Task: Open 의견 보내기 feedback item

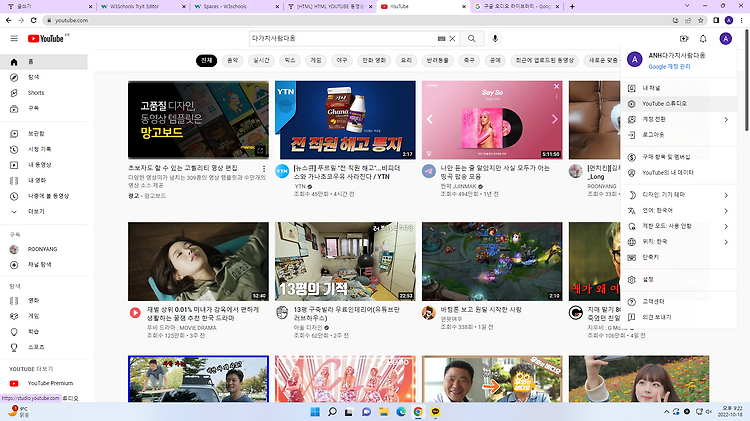Action: tap(679, 317)
